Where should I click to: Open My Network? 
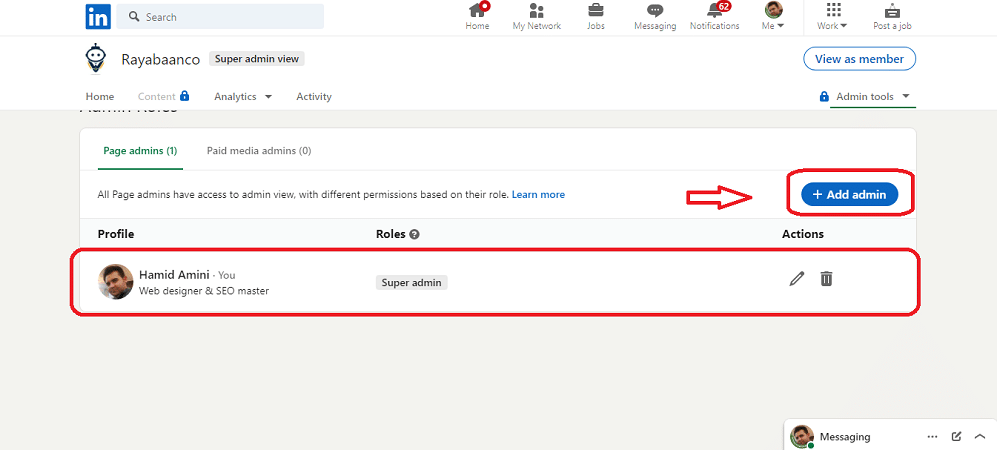coord(537,17)
